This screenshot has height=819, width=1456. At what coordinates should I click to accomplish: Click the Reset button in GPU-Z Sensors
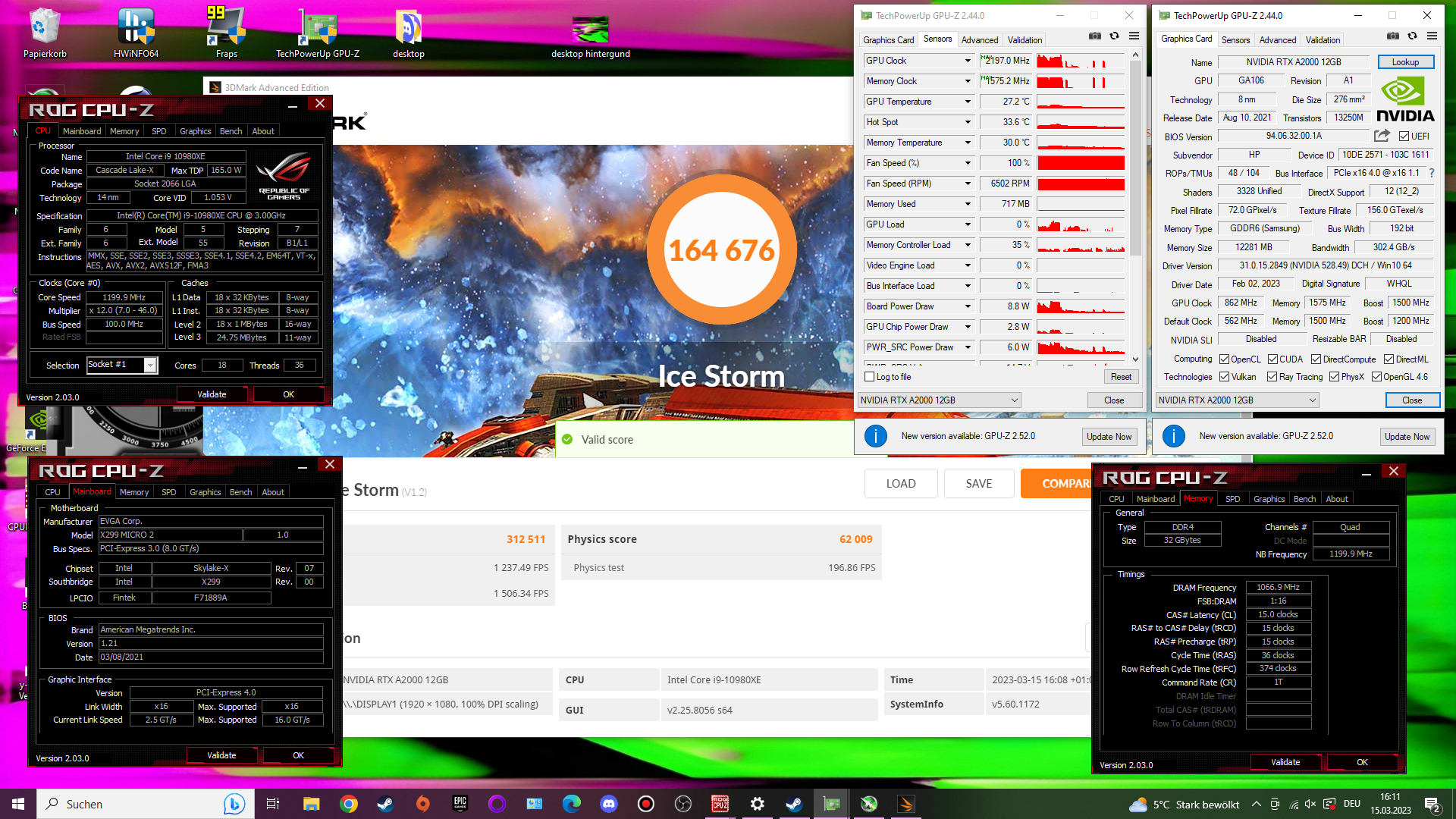click(1121, 377)
